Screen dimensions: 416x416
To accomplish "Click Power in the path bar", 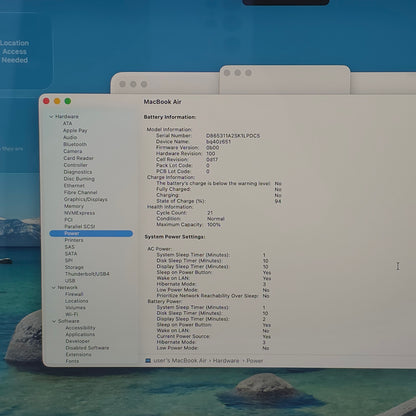I will pos(255,361).
